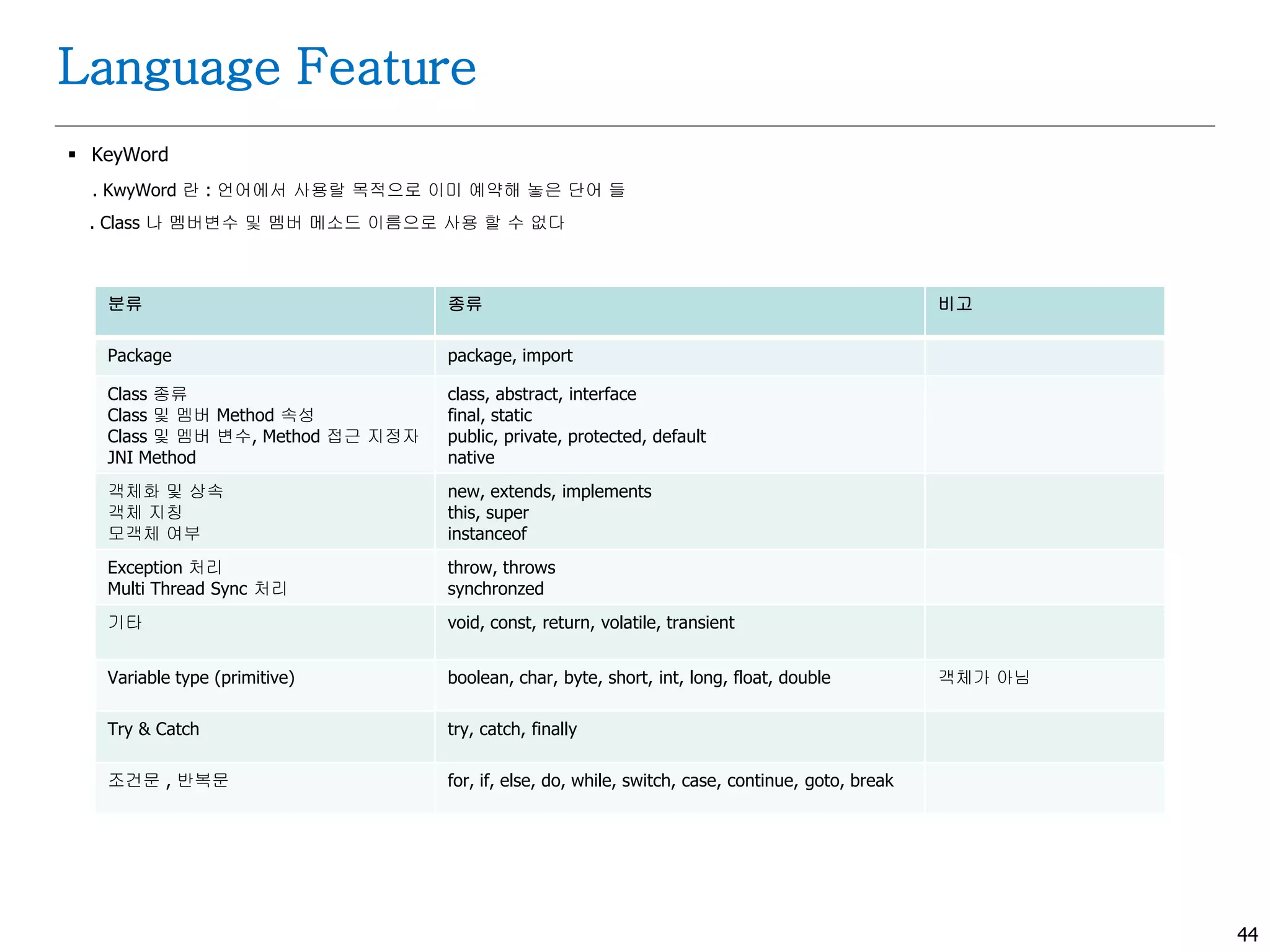Click the 'Class 종류' row label
Screen dimensions: 1270x952
pos(147,394)
